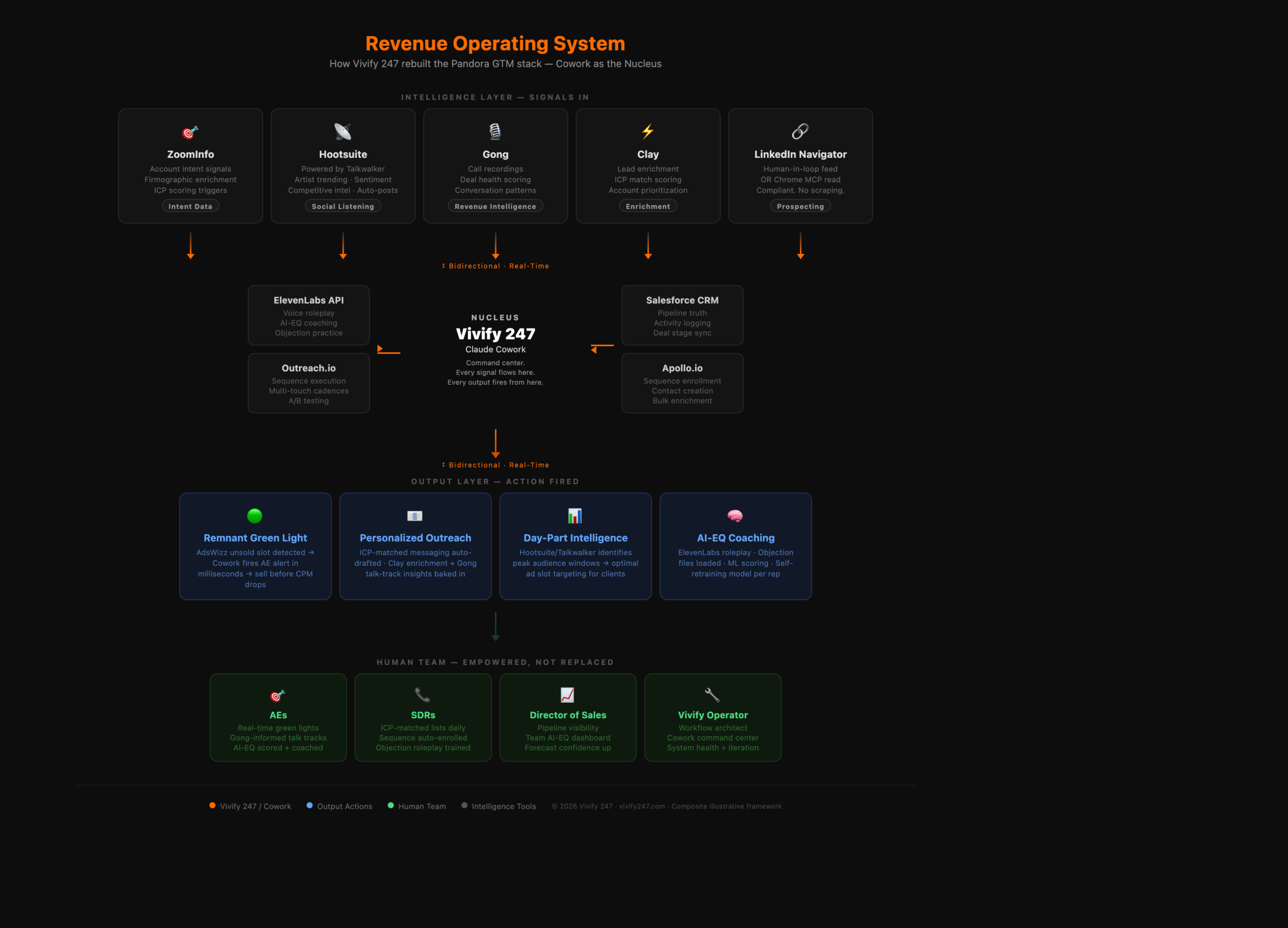
Task: Click the "Every signal flows here." text
Action: tap(495, 373)
